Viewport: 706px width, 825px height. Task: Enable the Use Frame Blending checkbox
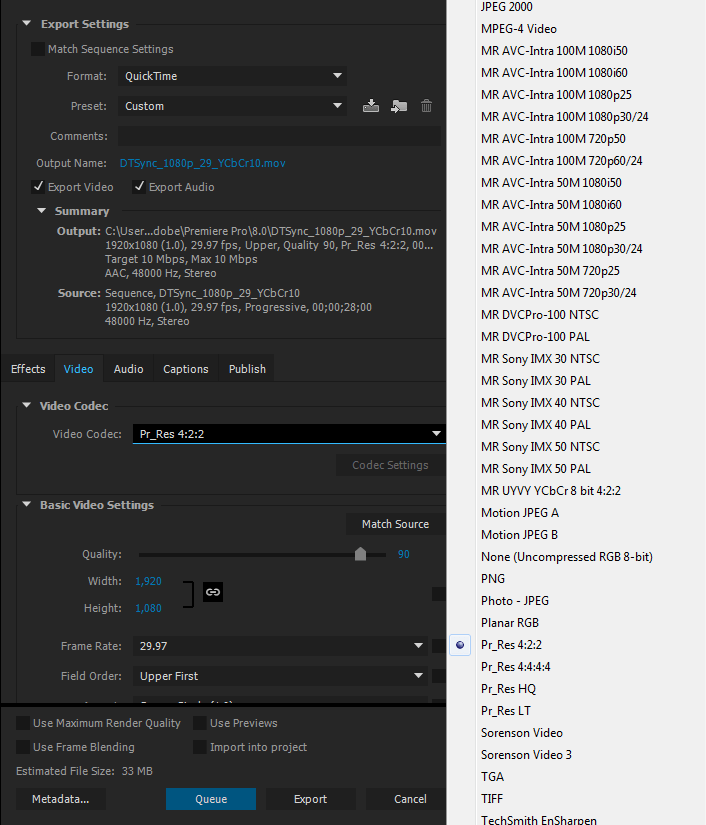click(23, 747)
